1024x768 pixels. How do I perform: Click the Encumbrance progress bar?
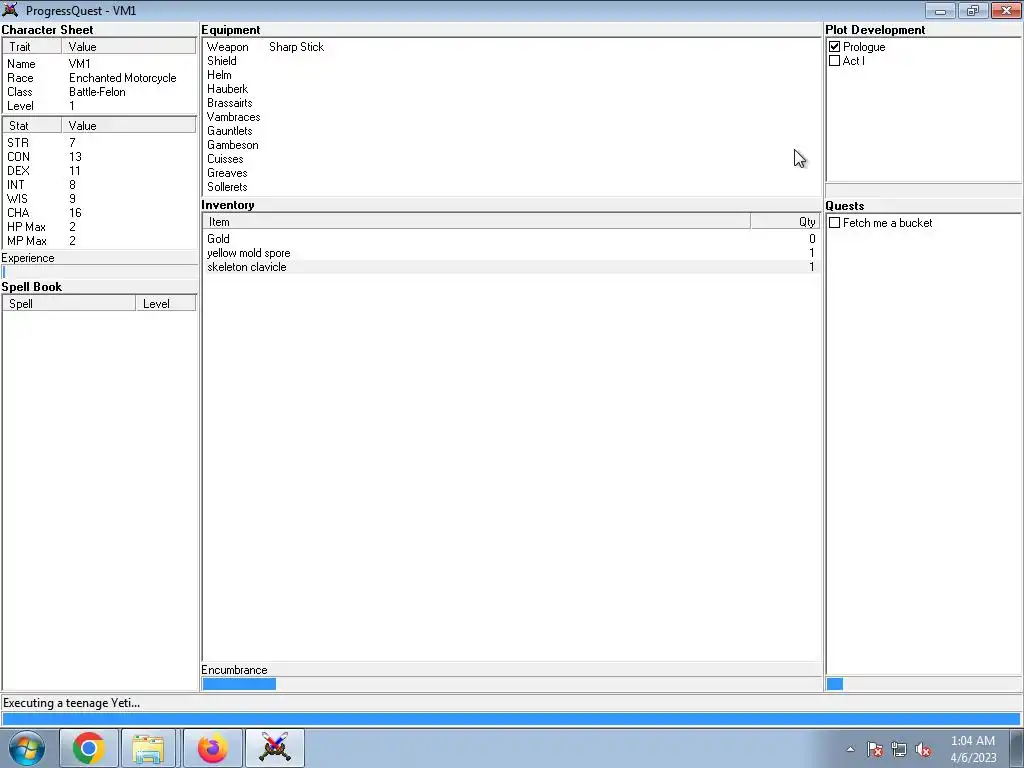click(511, 684)
